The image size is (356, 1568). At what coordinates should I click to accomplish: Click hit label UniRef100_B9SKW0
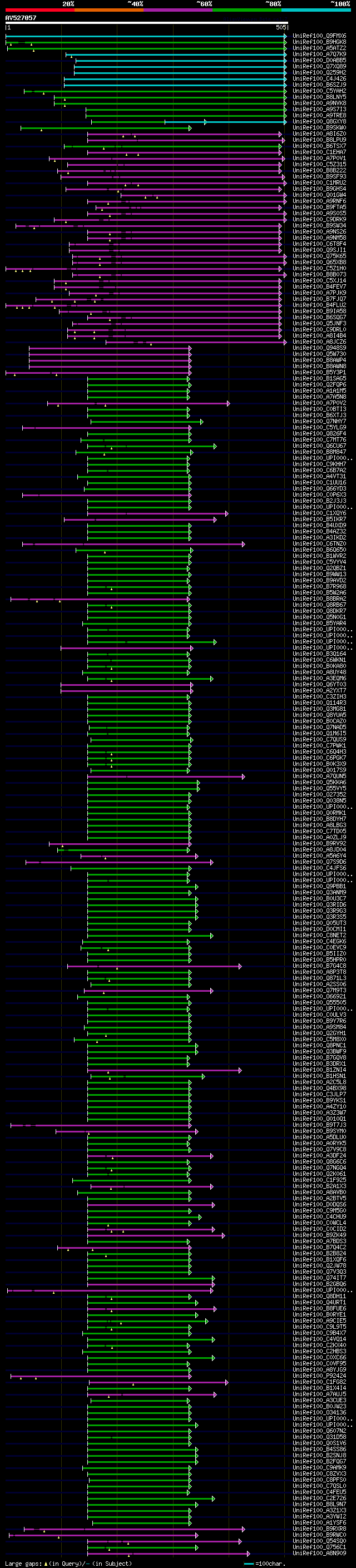(x=319, y=128)
